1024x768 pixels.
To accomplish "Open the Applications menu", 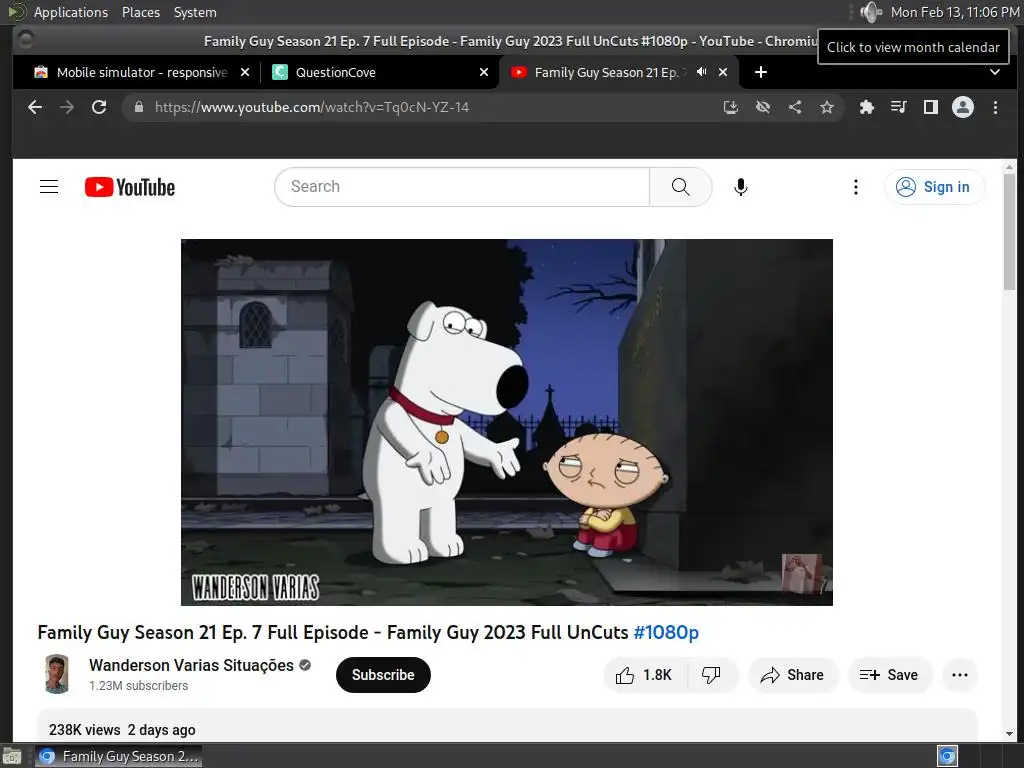I will click(x=71, y=12).
